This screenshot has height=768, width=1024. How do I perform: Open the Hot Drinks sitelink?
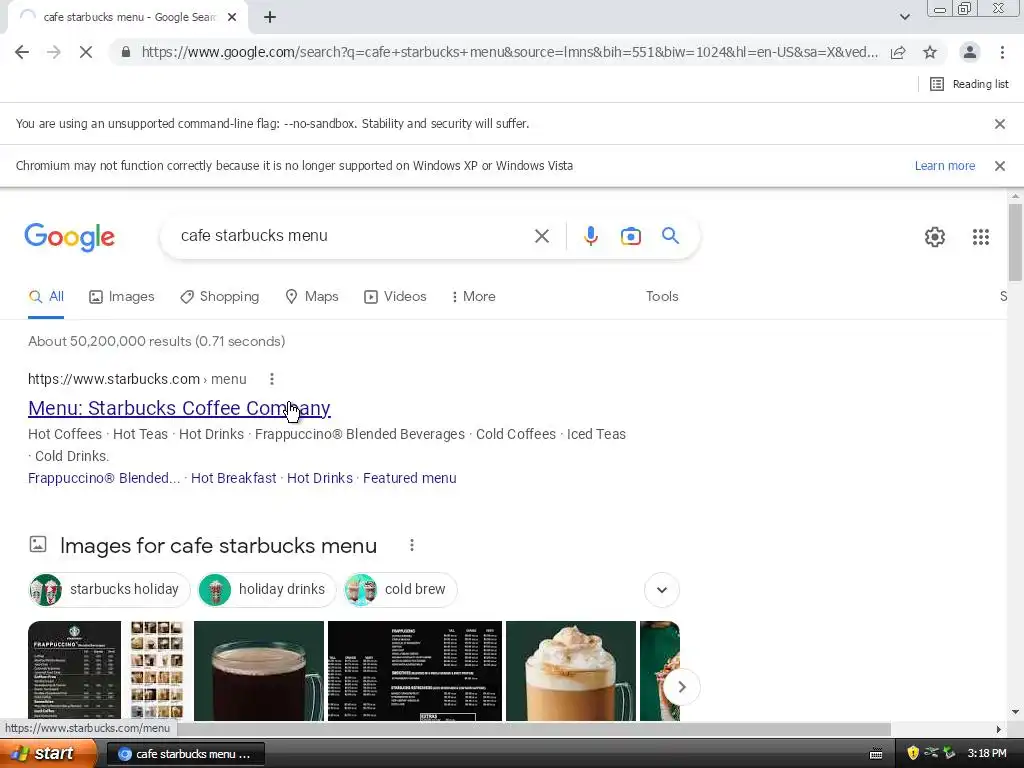[x=319, y=478]
